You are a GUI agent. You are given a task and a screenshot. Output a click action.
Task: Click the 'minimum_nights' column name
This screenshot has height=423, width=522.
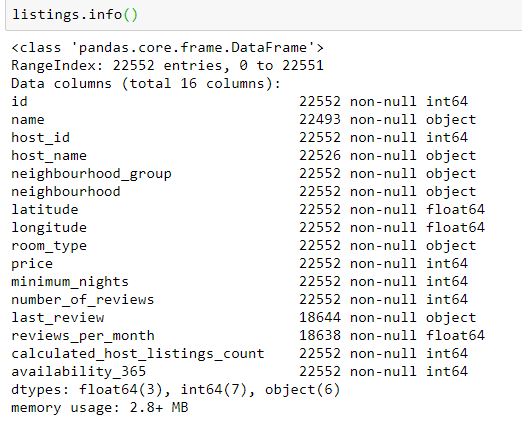click(70, 282)
